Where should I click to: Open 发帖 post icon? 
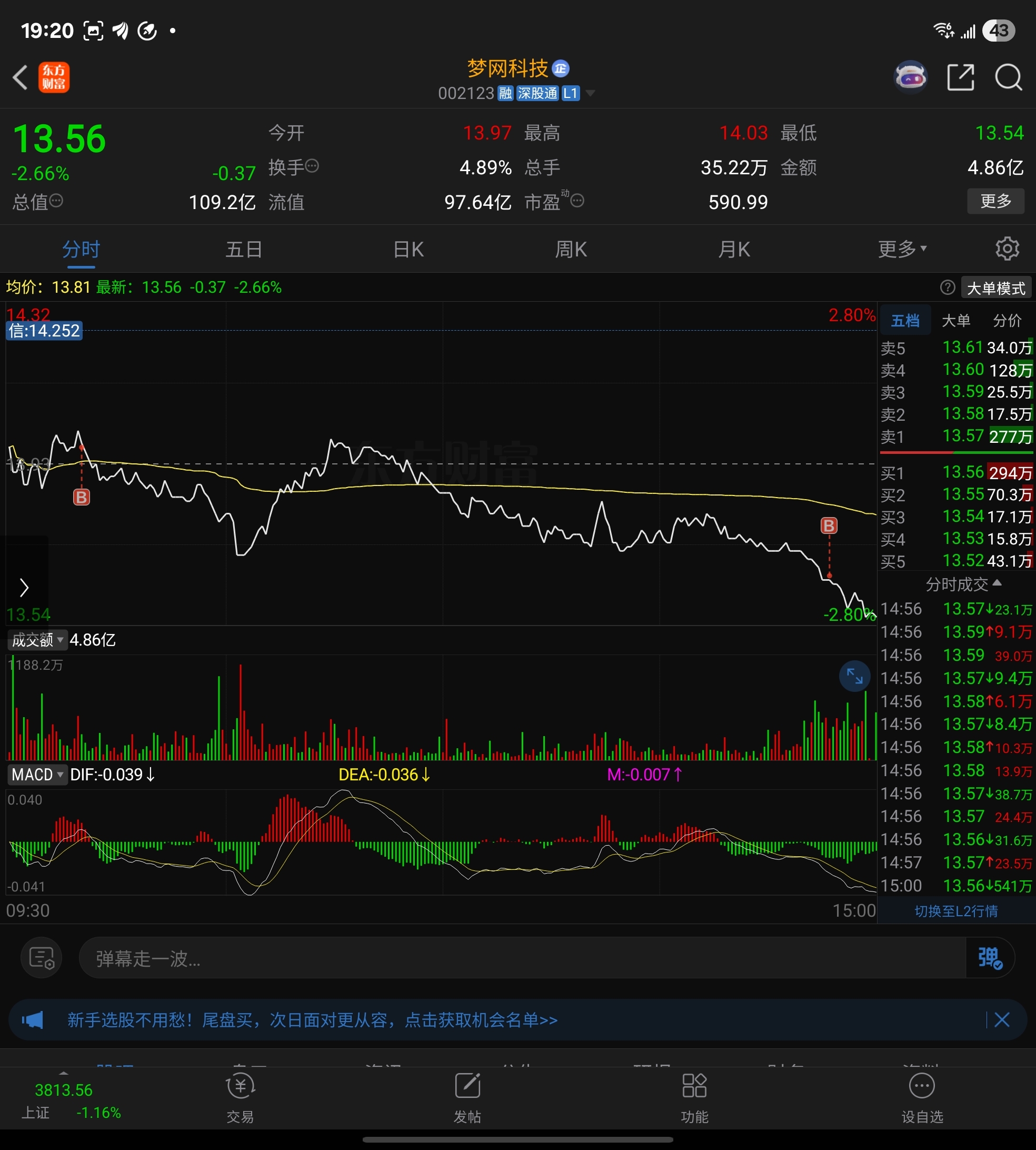(467, 1099)
